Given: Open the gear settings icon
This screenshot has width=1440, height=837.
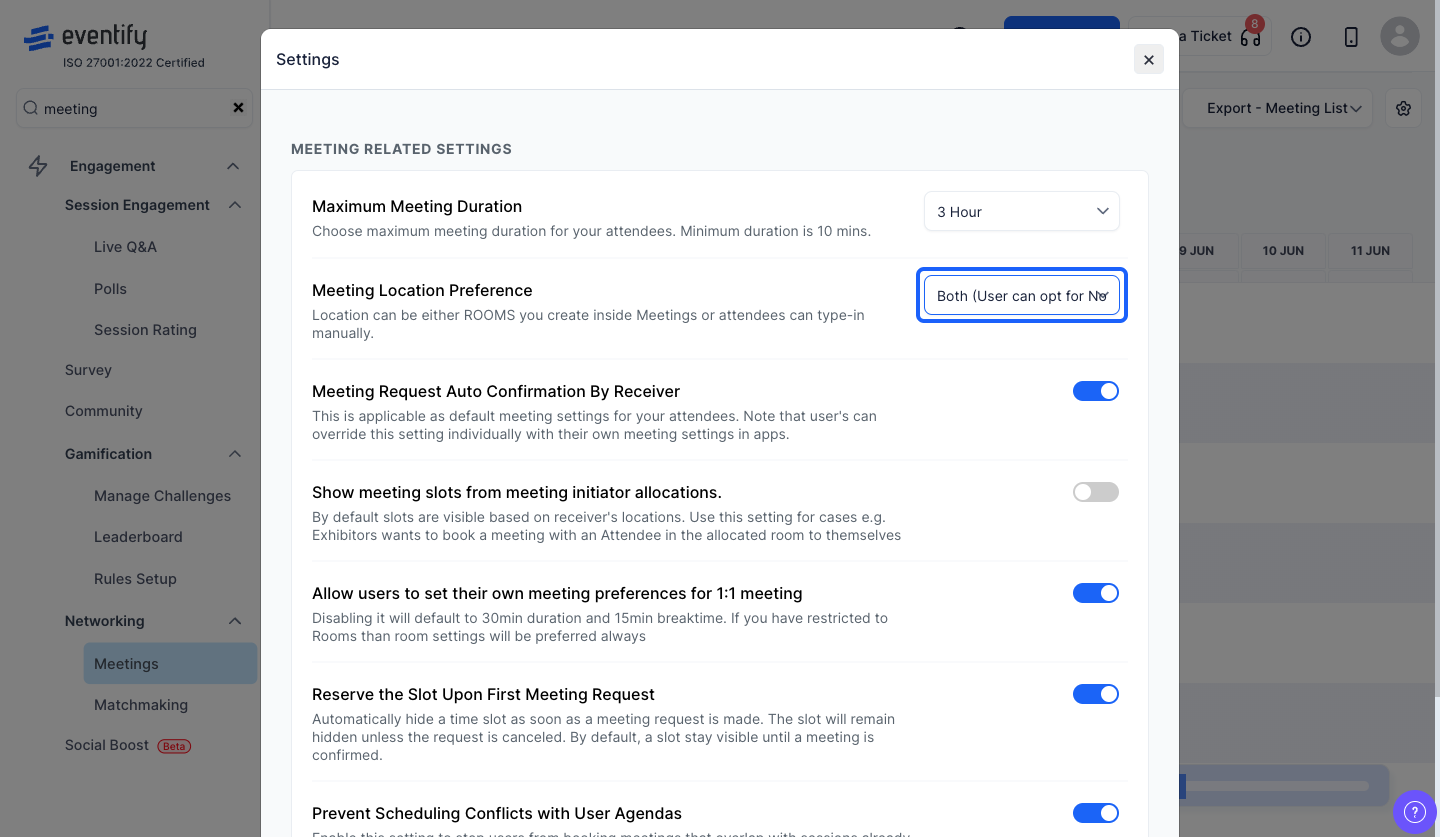Looking at the screenshot, I should (x=1404, y=108).
